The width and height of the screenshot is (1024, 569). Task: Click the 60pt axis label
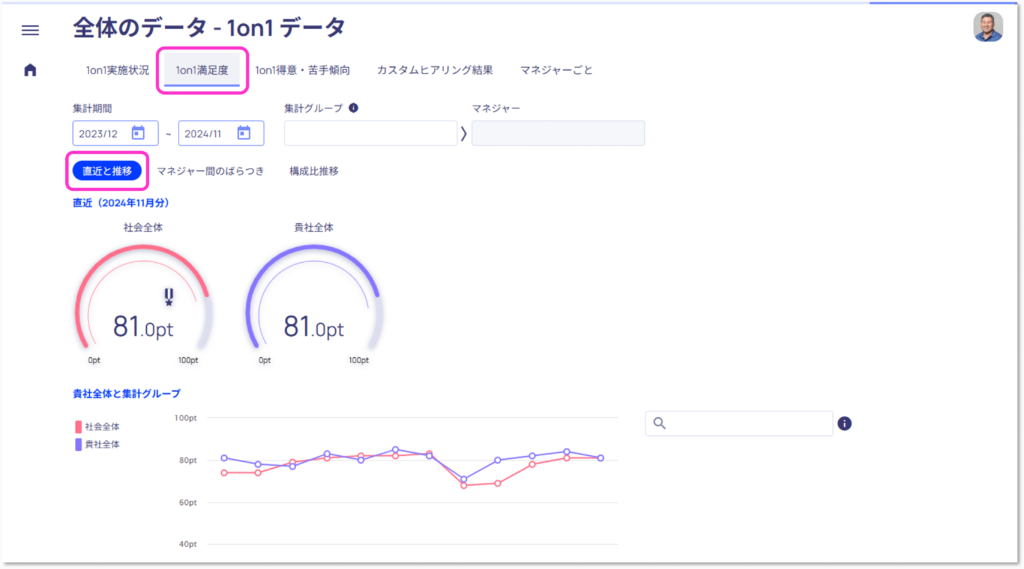(x=188, y=502)
